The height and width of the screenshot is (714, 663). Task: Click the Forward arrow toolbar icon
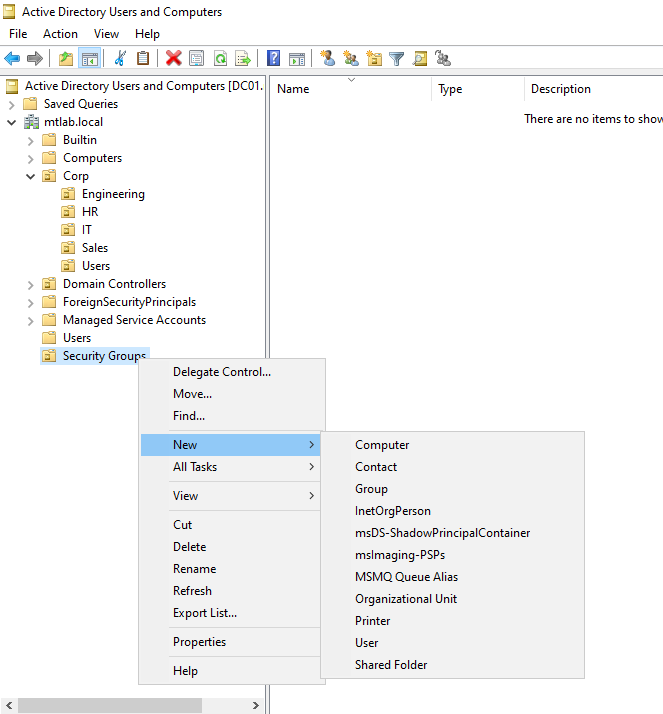(x=35, y=58)
